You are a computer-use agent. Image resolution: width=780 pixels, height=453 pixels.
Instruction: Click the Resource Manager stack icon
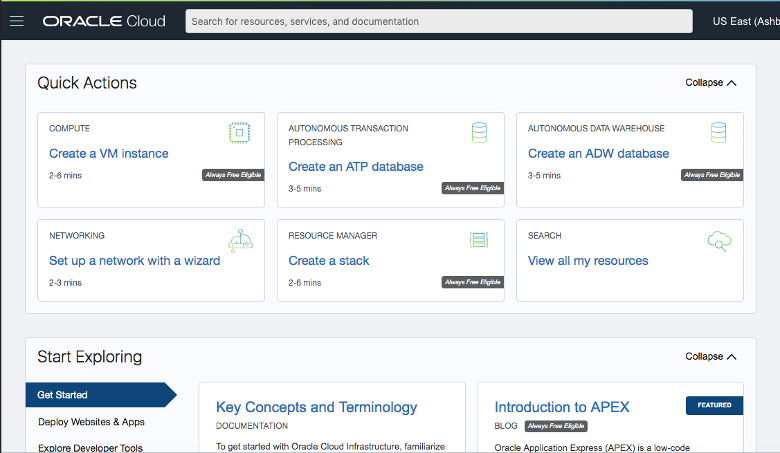tap(479, 240)
